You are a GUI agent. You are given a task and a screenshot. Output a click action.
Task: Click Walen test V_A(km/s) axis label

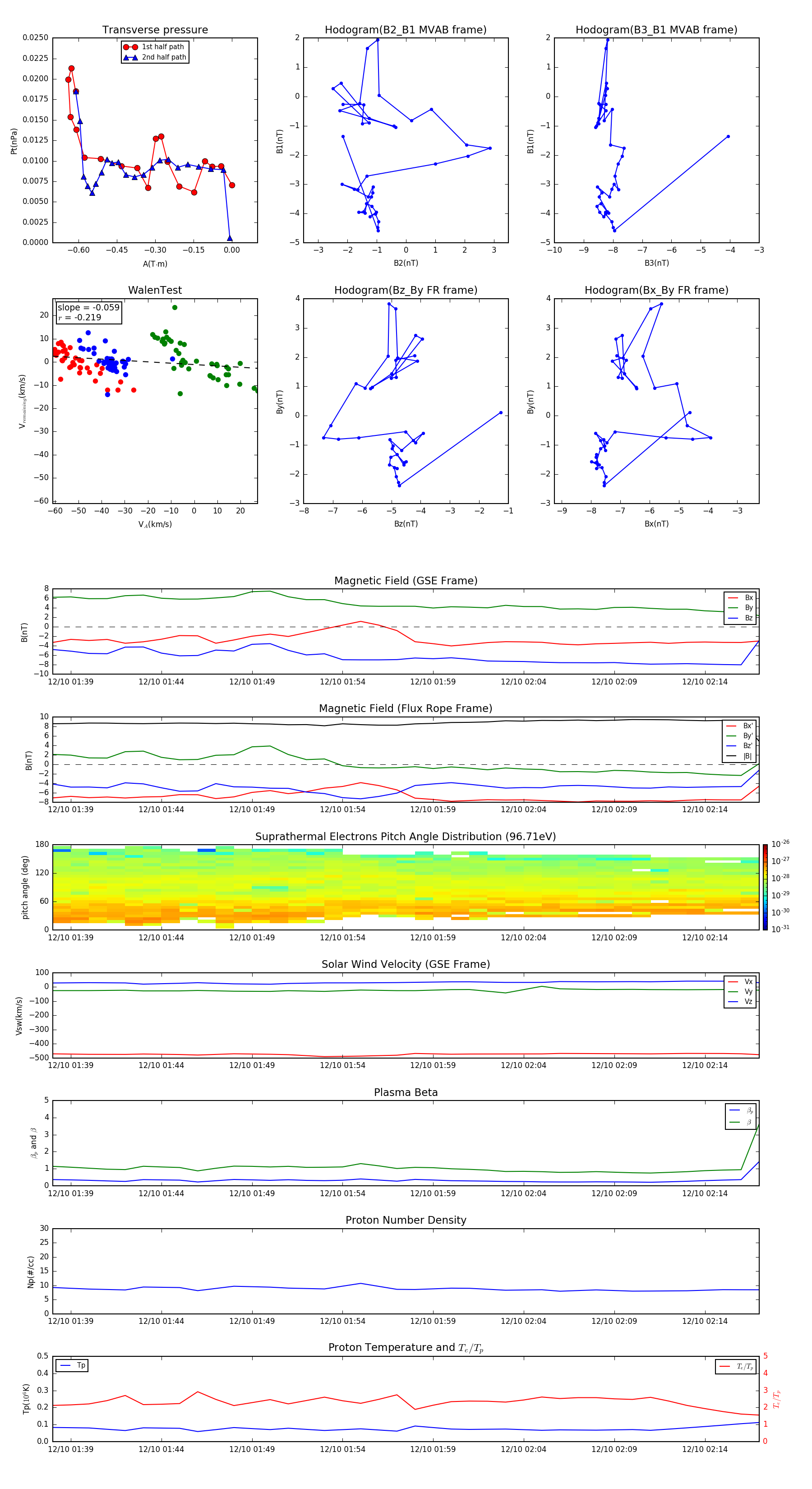click(155, 524)
